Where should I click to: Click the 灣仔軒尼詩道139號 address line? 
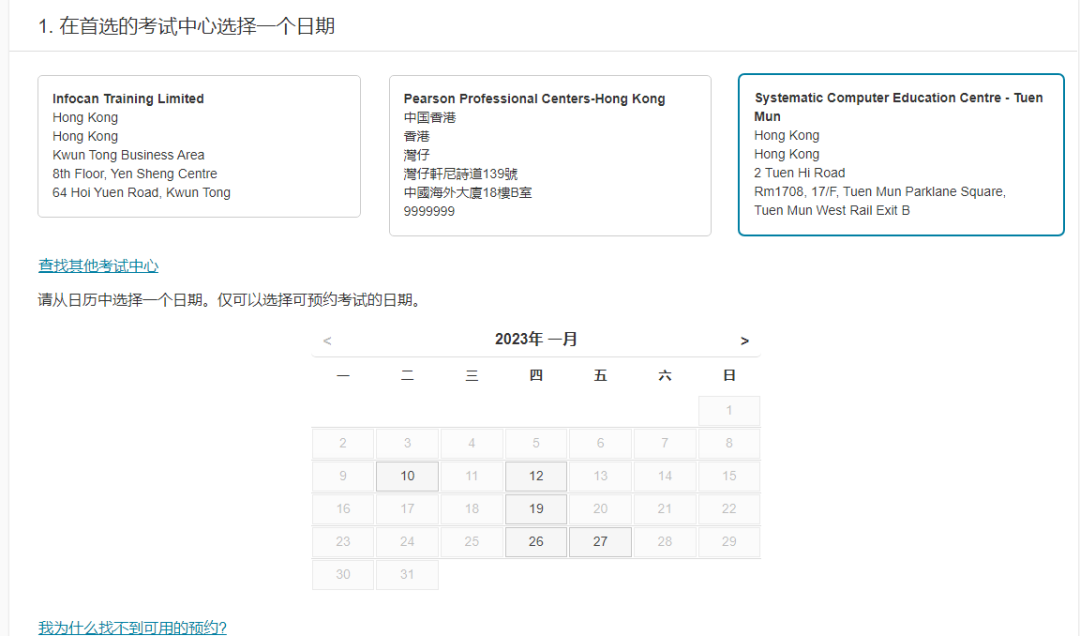click(x=460, y=174)
